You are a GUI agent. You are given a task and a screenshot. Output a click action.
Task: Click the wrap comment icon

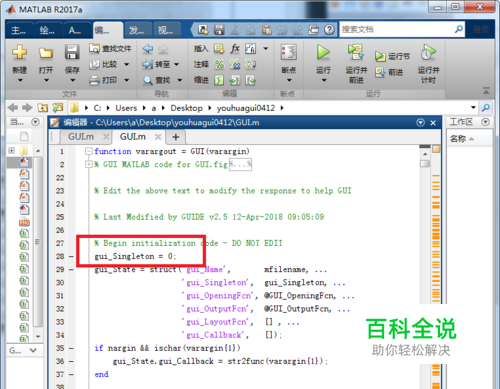[250, 64]
